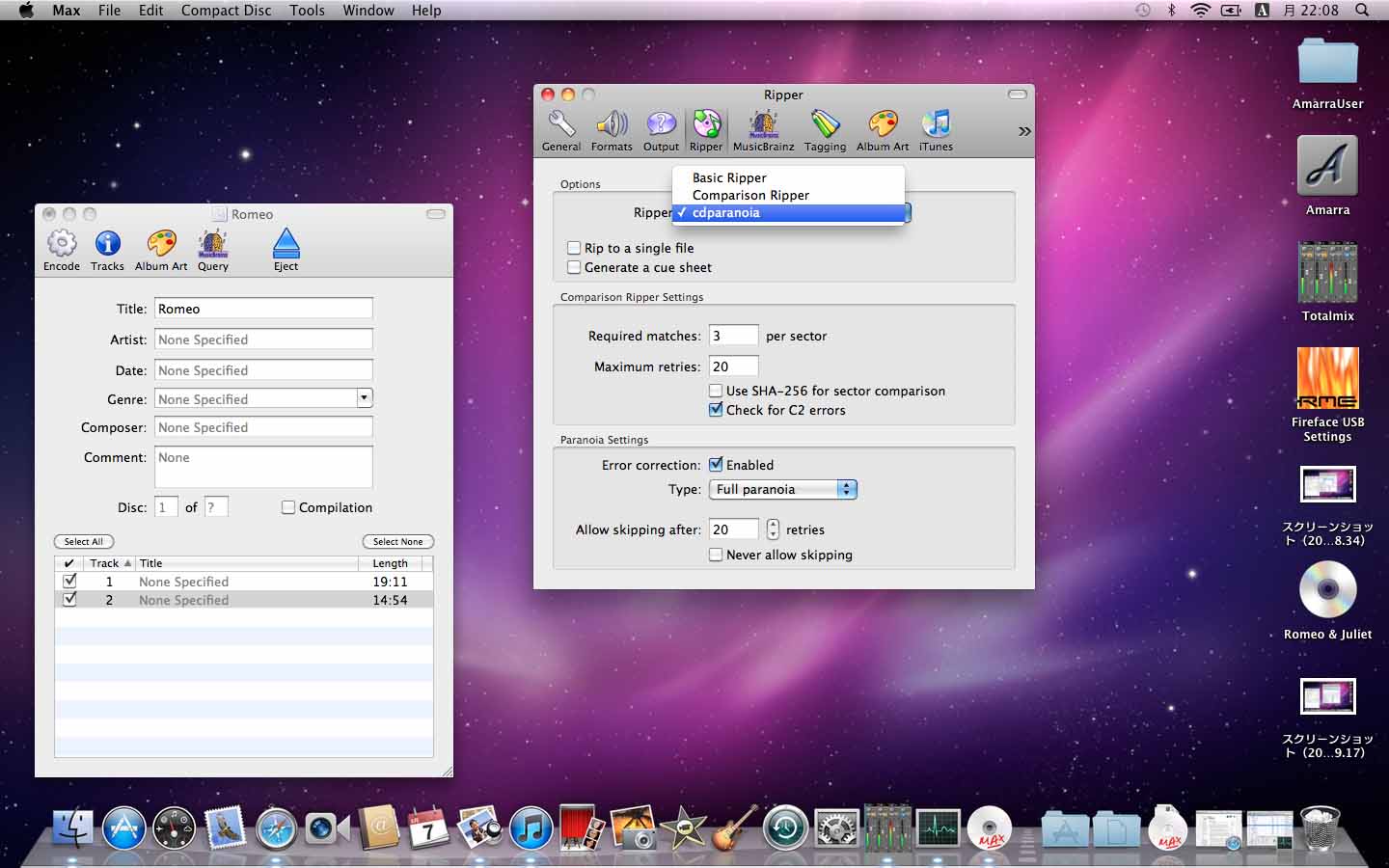This screenshot has height=868, width=1389.
Task: Uncheck track 2 checkbox
Action: click(x=69, y=600)
